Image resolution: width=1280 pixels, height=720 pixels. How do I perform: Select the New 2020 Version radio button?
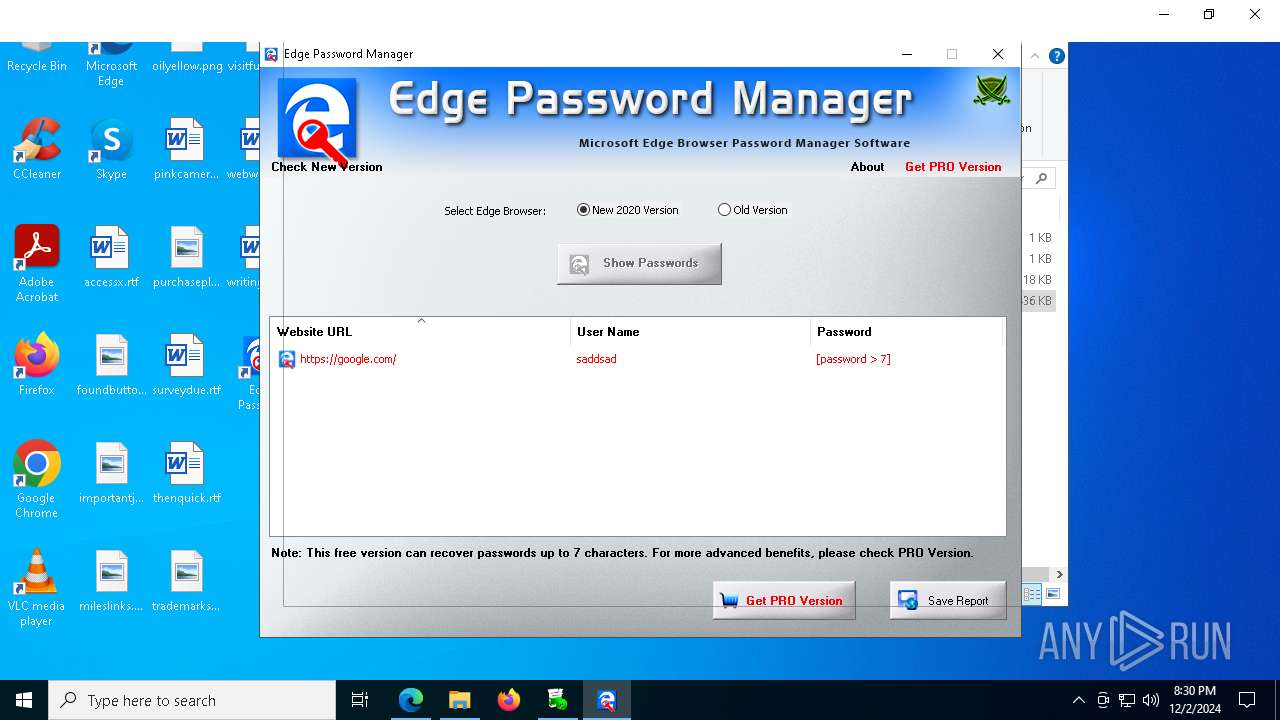click(x=583, y=210)
